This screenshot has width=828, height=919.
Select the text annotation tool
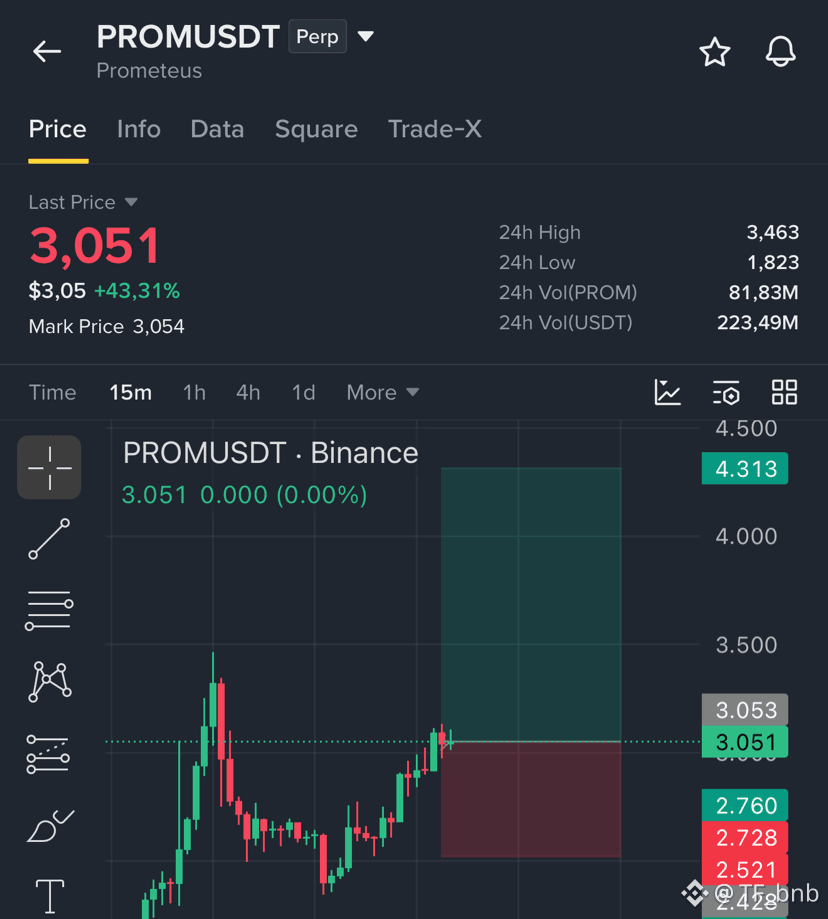pyautogui.click(x=50, y=897)
